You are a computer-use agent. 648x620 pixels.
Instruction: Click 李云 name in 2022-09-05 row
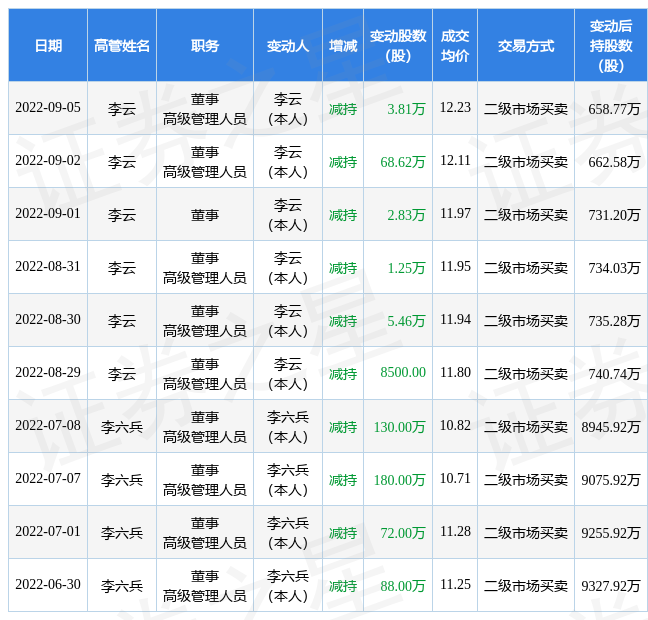pos(122,109)
